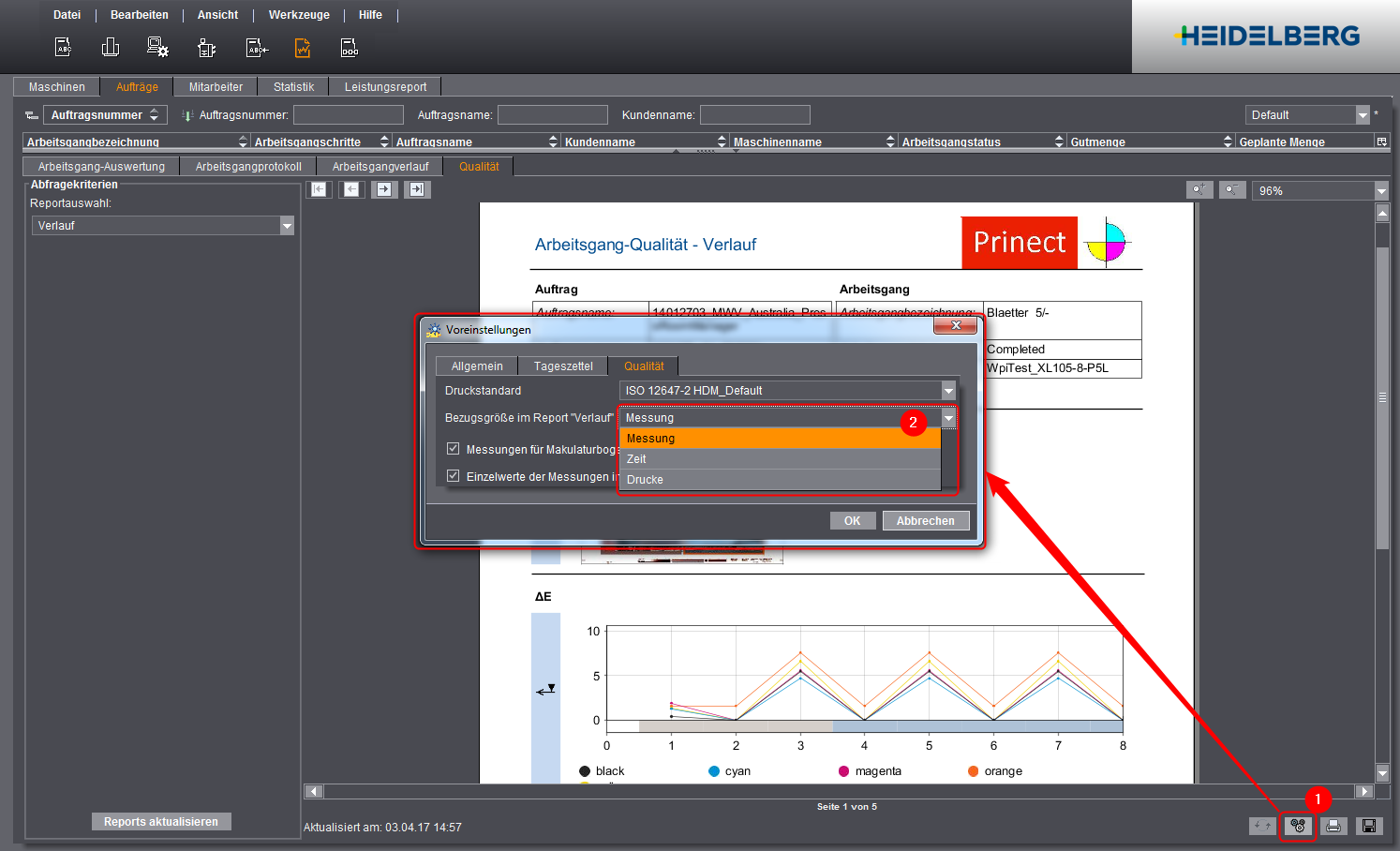Click the Kundenname filter input field
1400x851 pixels.
(x=755, y=115)
